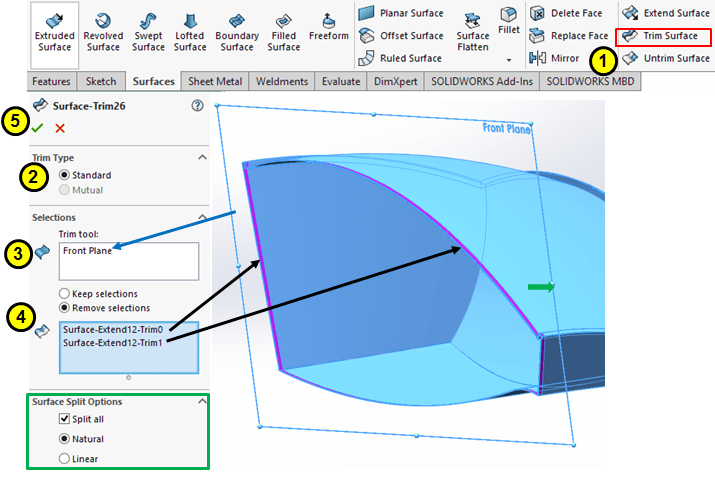Select the Standard trim type
The image size is (715, 480).
66,175
